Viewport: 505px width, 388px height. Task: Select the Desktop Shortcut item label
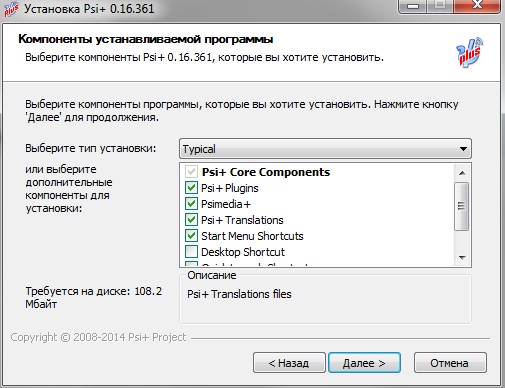(243, 252)
